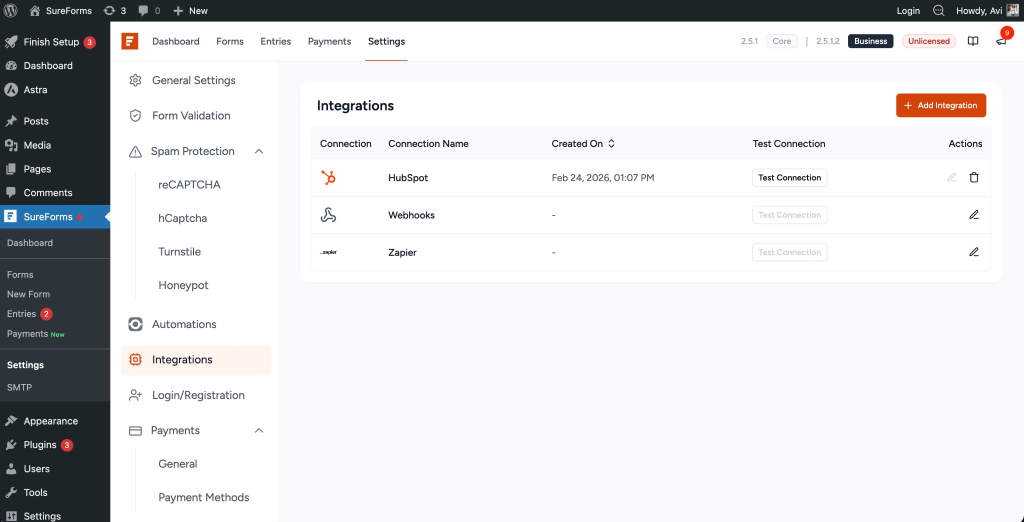Click the Zapier logo icon

pos(328,252)
